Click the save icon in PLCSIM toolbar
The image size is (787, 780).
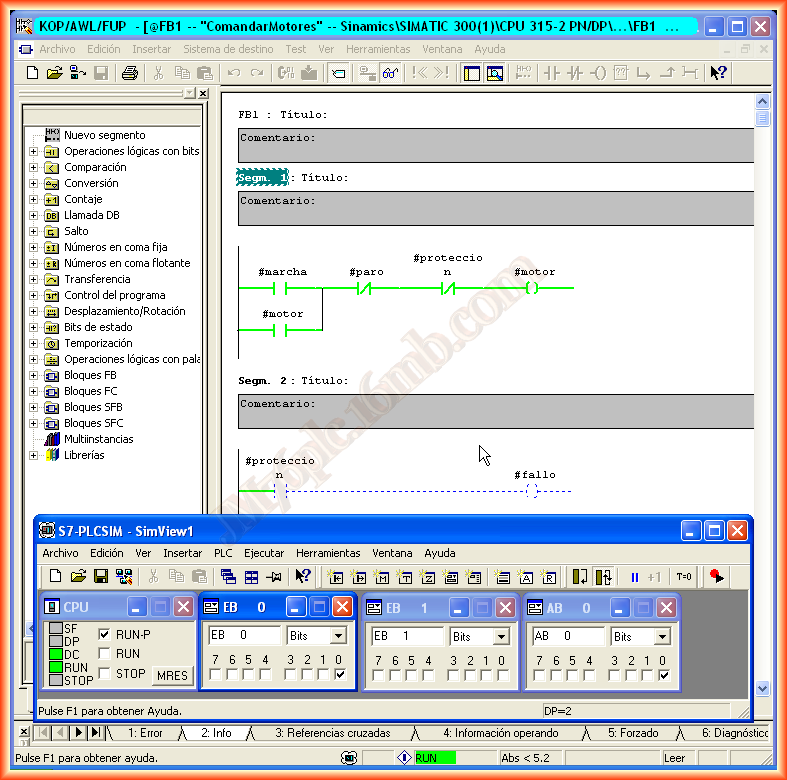click(x=100, y=576)
